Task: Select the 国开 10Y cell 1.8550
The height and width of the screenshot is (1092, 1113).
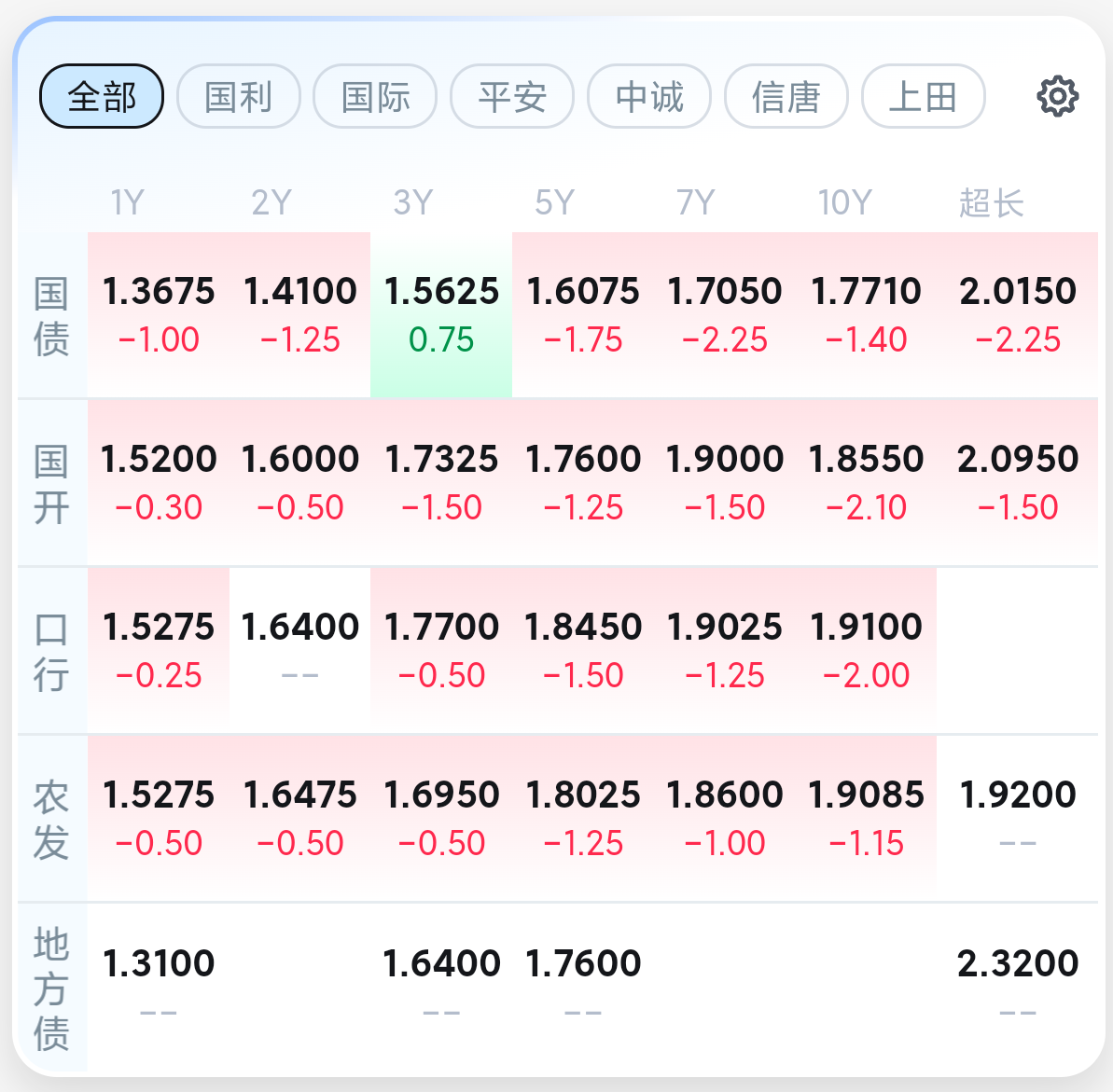Action: click(866, 482)
